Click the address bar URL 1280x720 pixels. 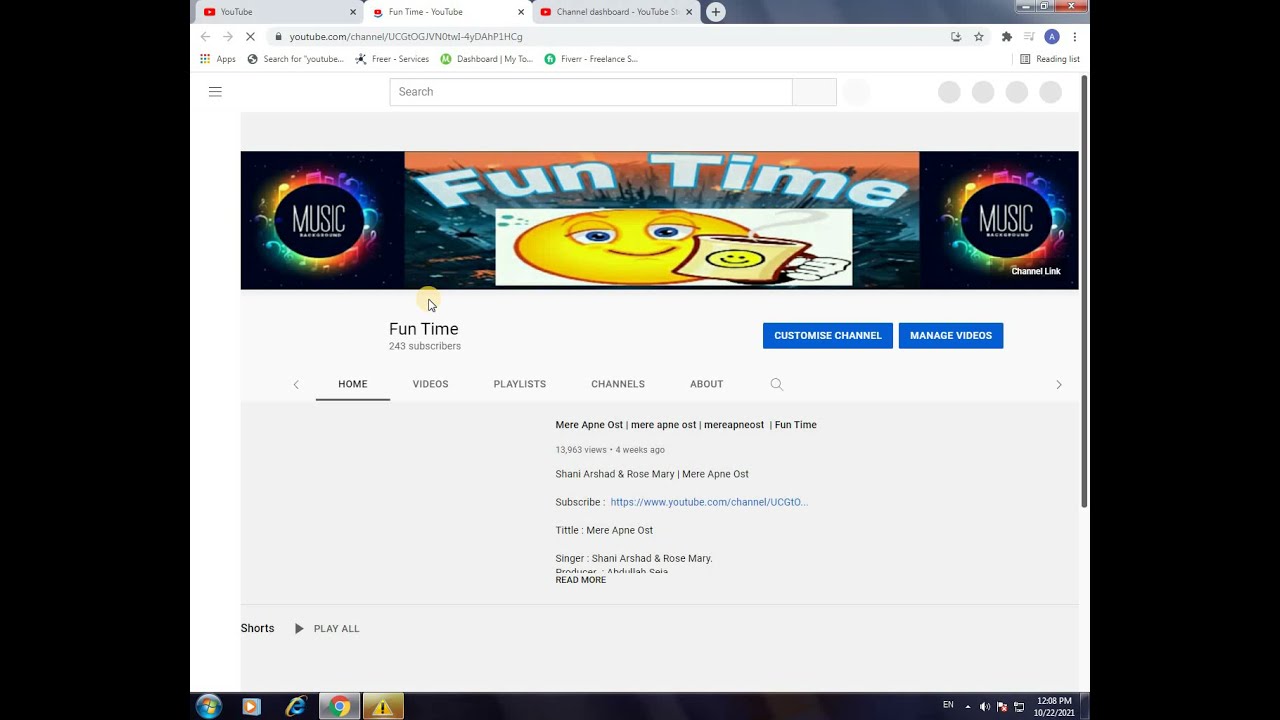tap(406, 37)
